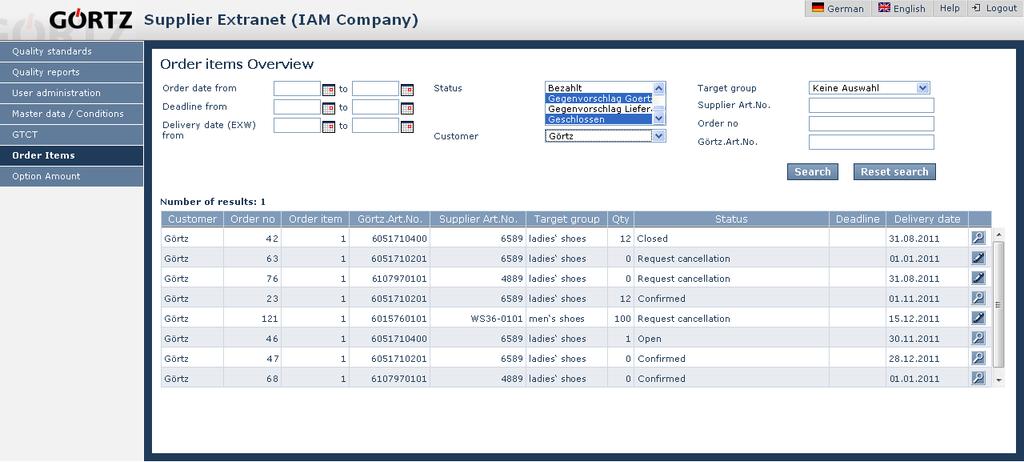Sort by Delivery date column header
The image size is (1024, 462).
(x=927, y=219)
